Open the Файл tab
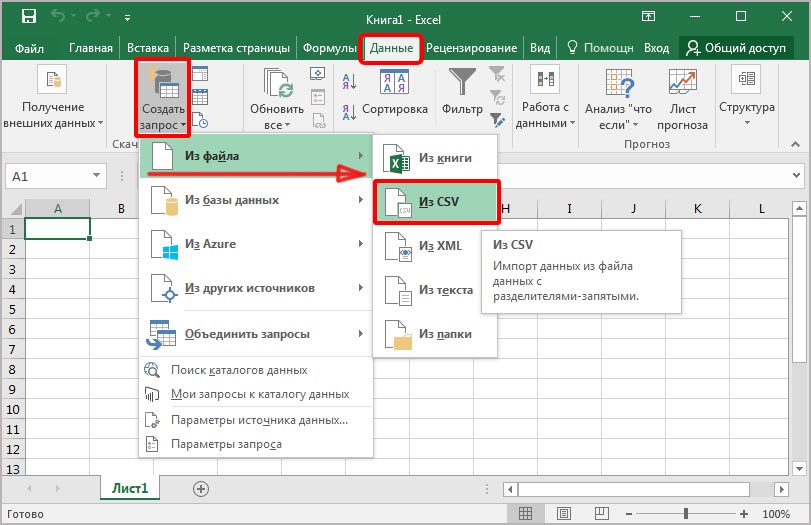This screenshot has width=811, height=525. click(29, 48)
